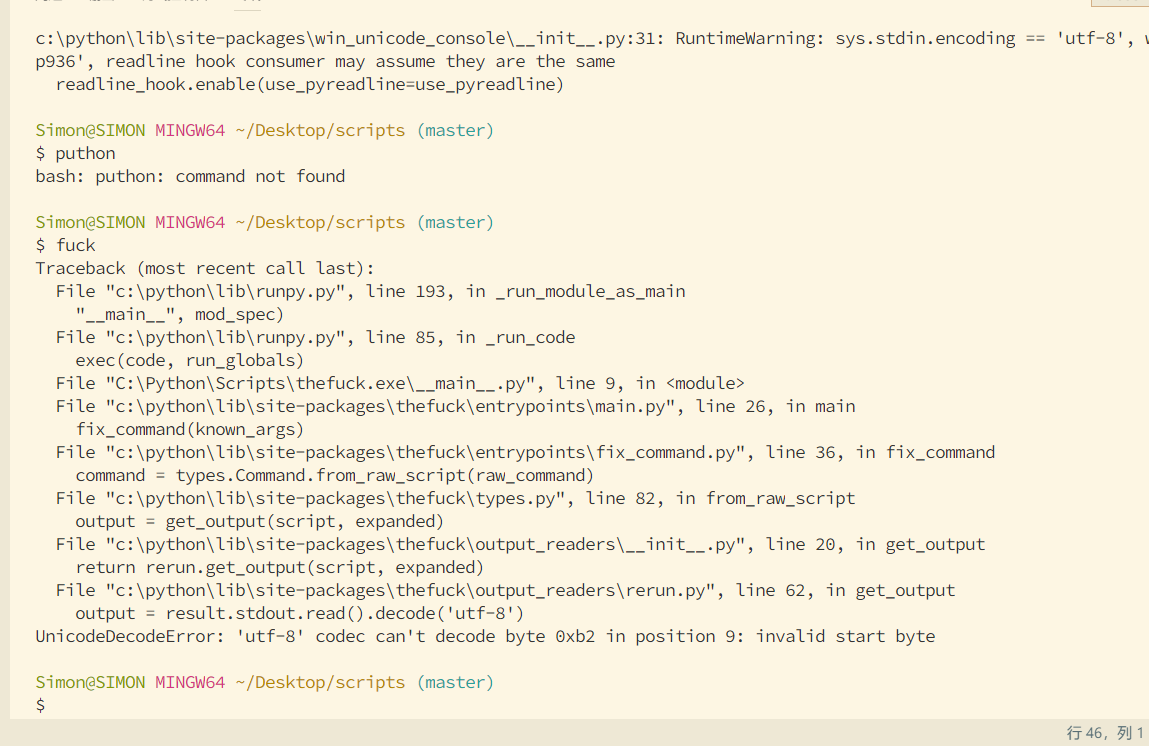The image size is (1149, 746).
Task: Click the 'Traceback (most recent call last)' line
Action: coord(204,269)
